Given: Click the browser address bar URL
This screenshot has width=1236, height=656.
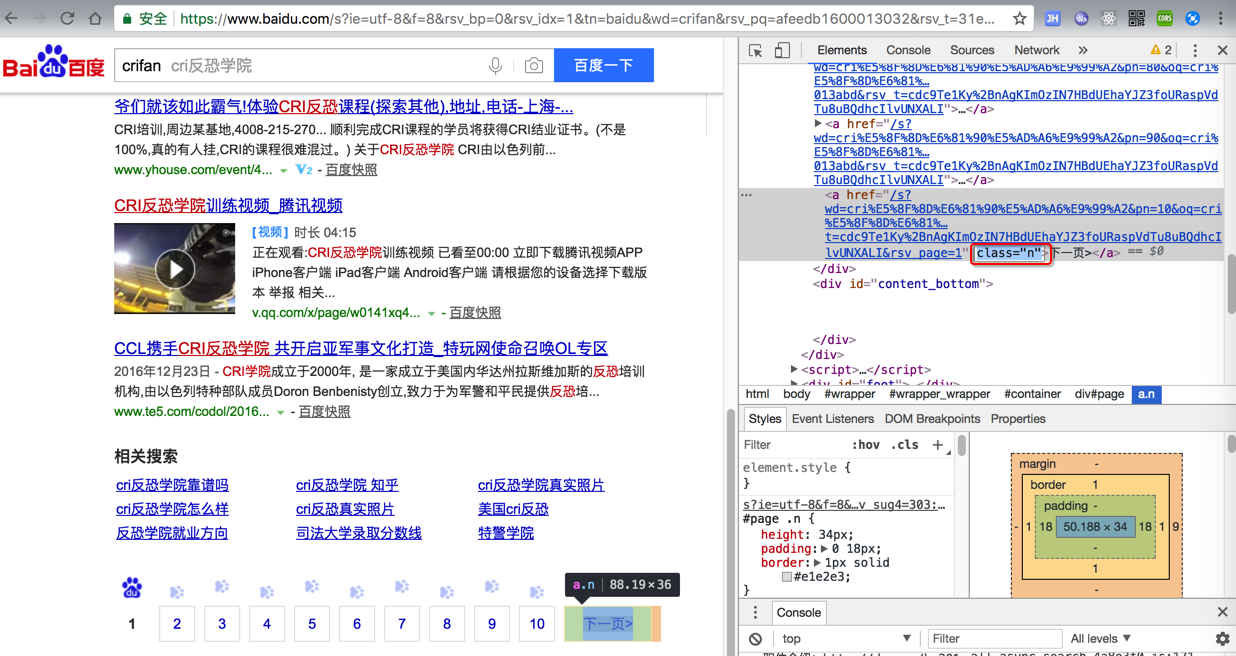Looking at the screenshot, I should click(588, 18).
